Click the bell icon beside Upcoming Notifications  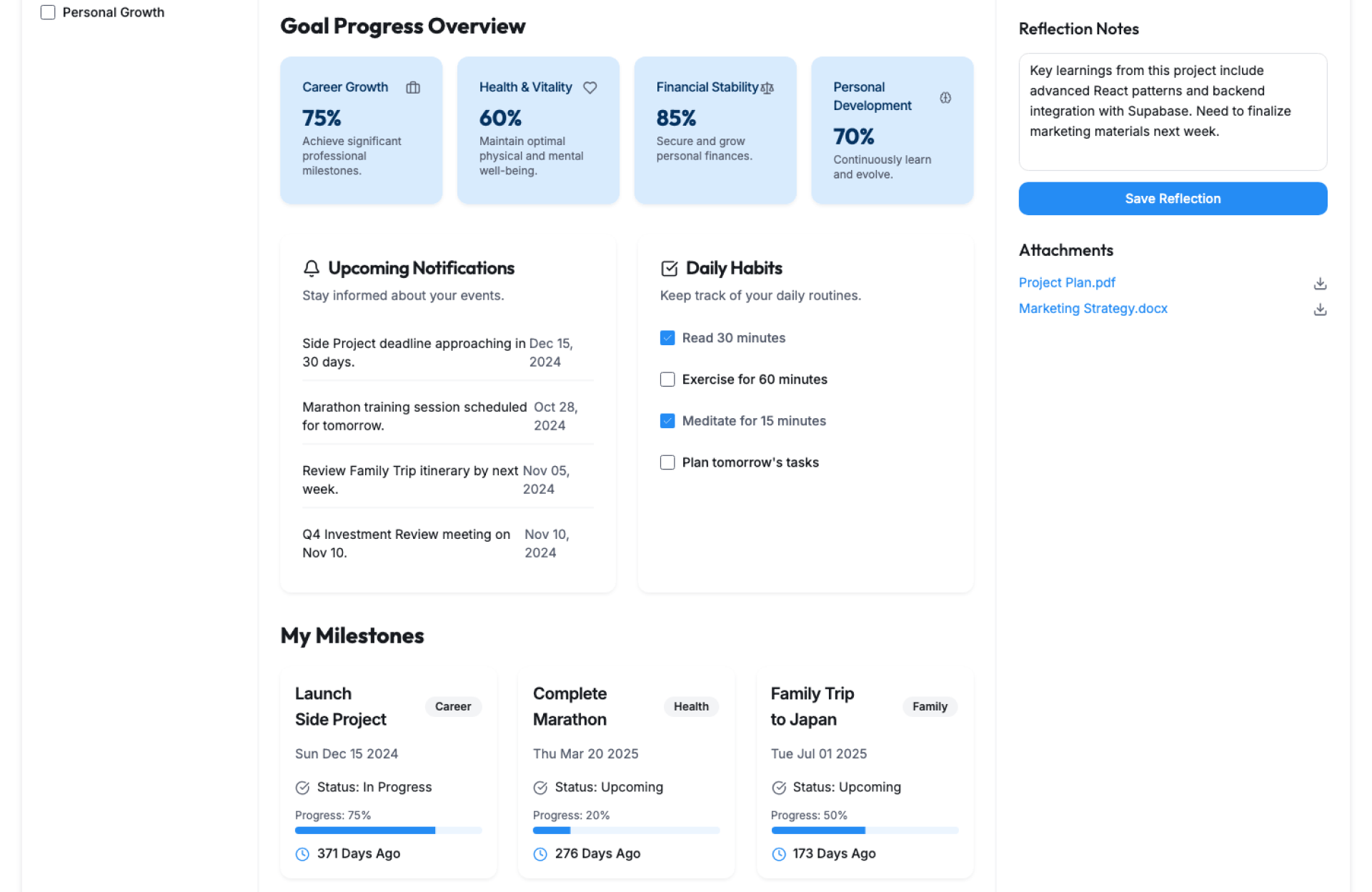tap(312, 269)
